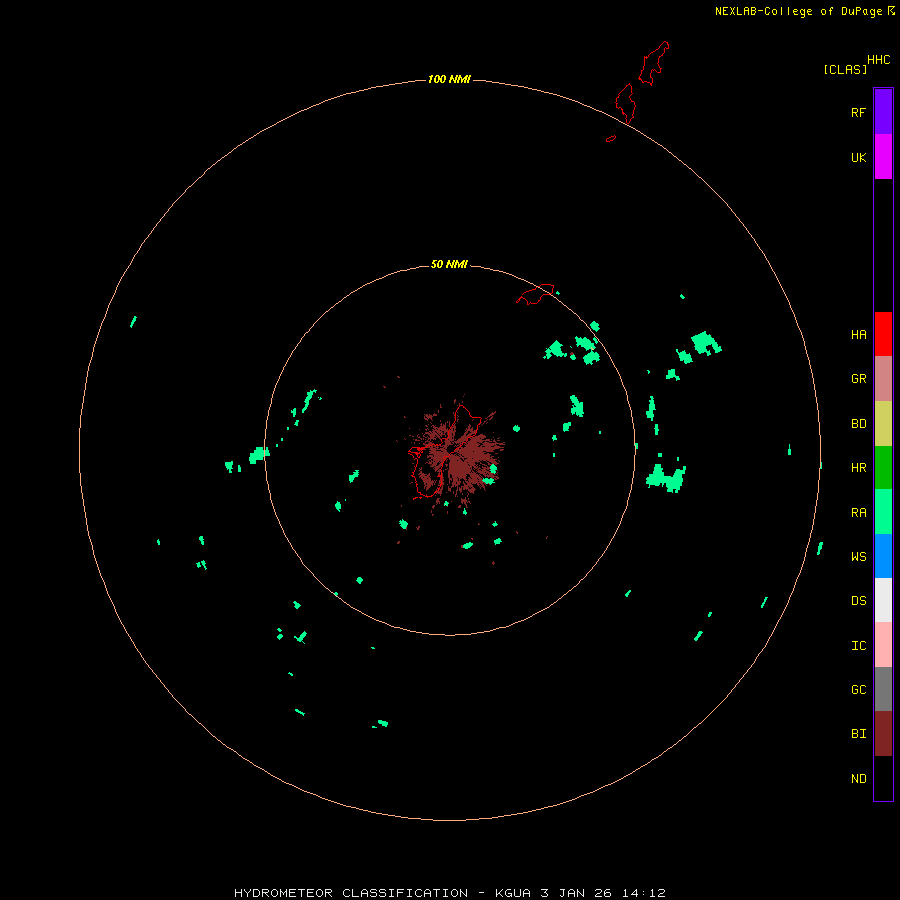Click the '14:12' timestamp
The height and width of the screenshot is (900, 900).
643,893
